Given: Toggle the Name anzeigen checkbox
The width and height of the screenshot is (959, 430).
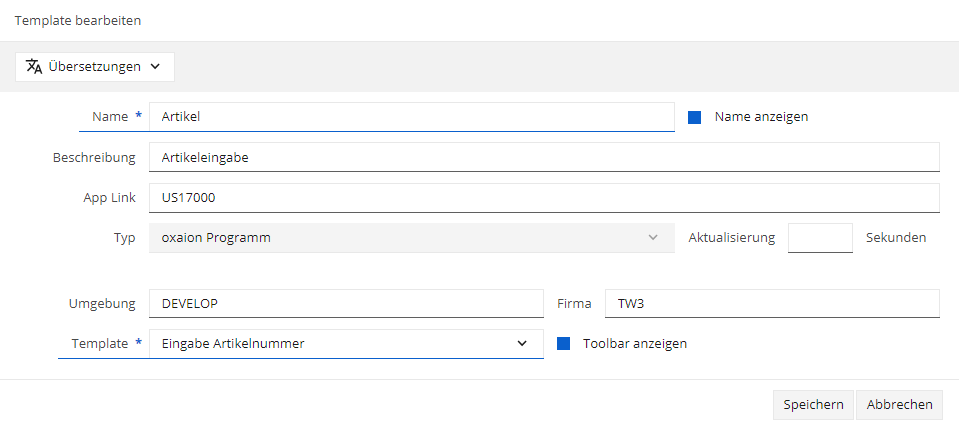Looking at the screenshot, I should tap(694, 117).
